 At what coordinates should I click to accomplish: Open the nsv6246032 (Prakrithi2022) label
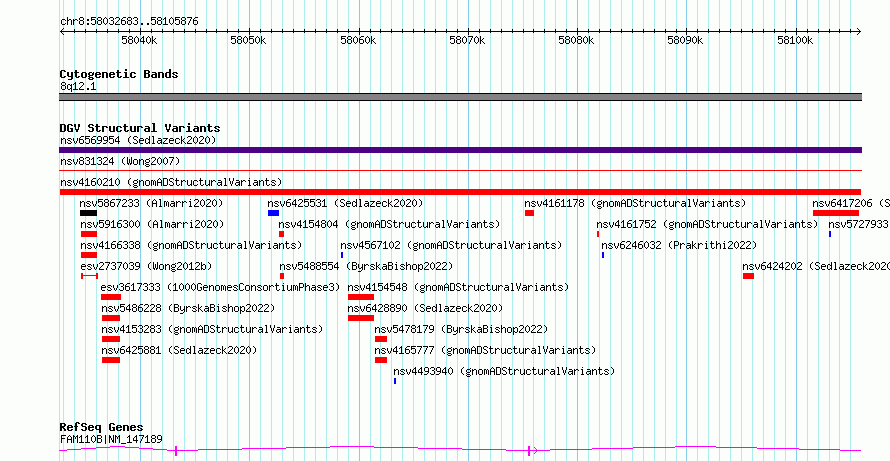(x=679, y=245)
